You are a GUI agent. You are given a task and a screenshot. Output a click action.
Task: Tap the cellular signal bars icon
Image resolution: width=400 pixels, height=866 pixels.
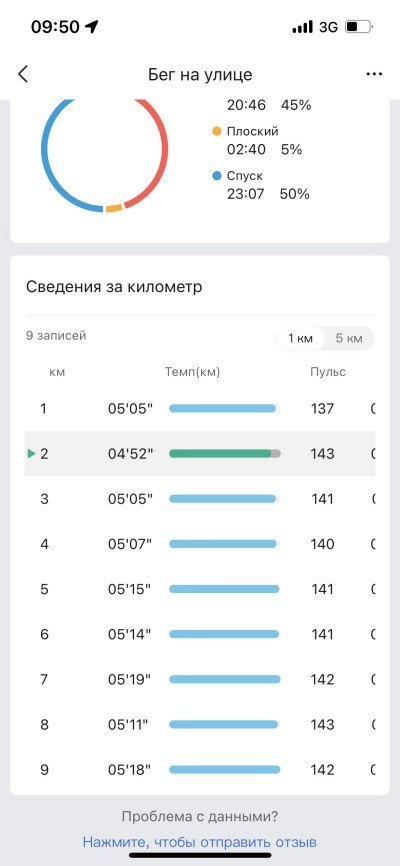click(302, 27)
